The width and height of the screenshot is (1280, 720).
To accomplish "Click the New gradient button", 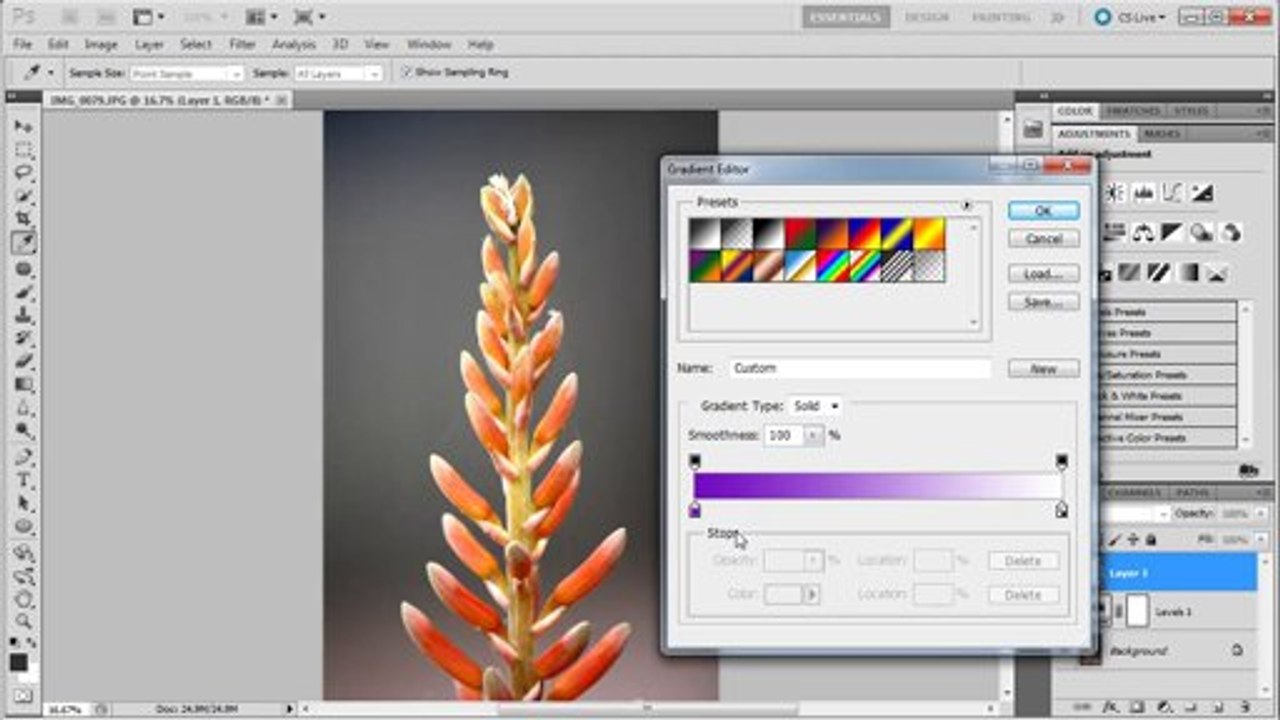I will (1043, 369).
